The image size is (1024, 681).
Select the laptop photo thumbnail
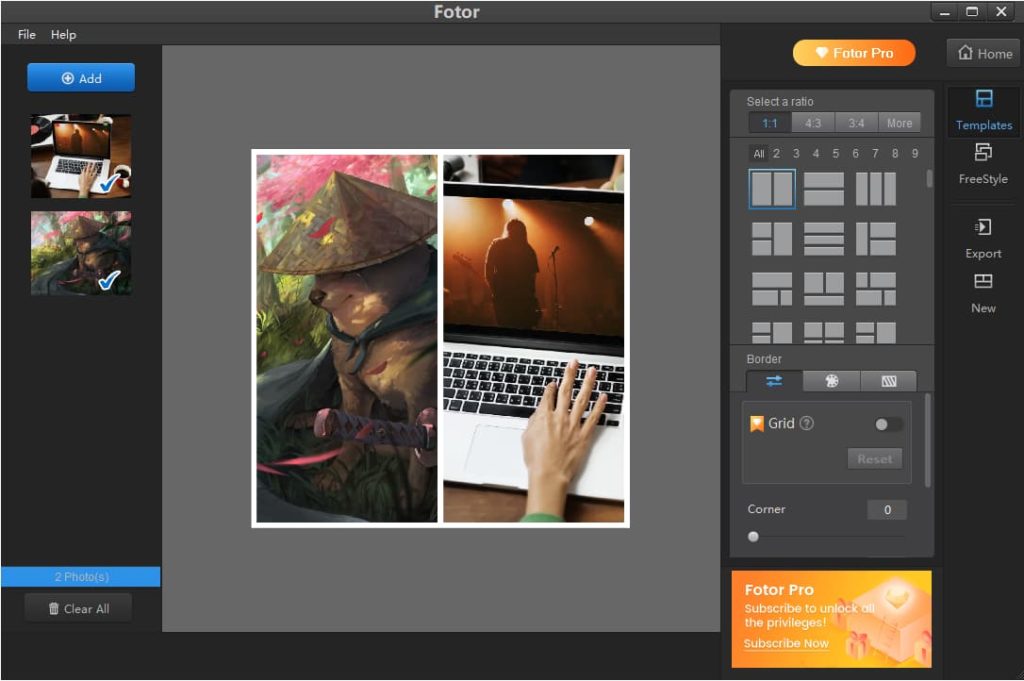pyautogui.click(x=81, y=156)
